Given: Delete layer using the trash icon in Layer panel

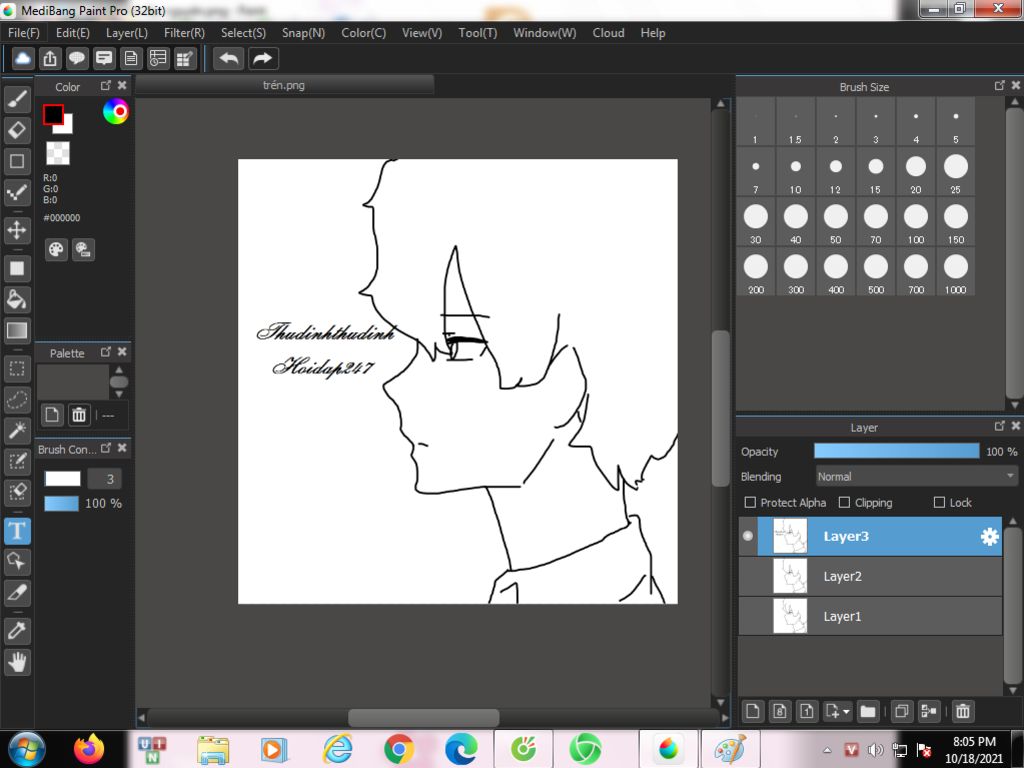Looking at the screenshot, I should point(963,711).
